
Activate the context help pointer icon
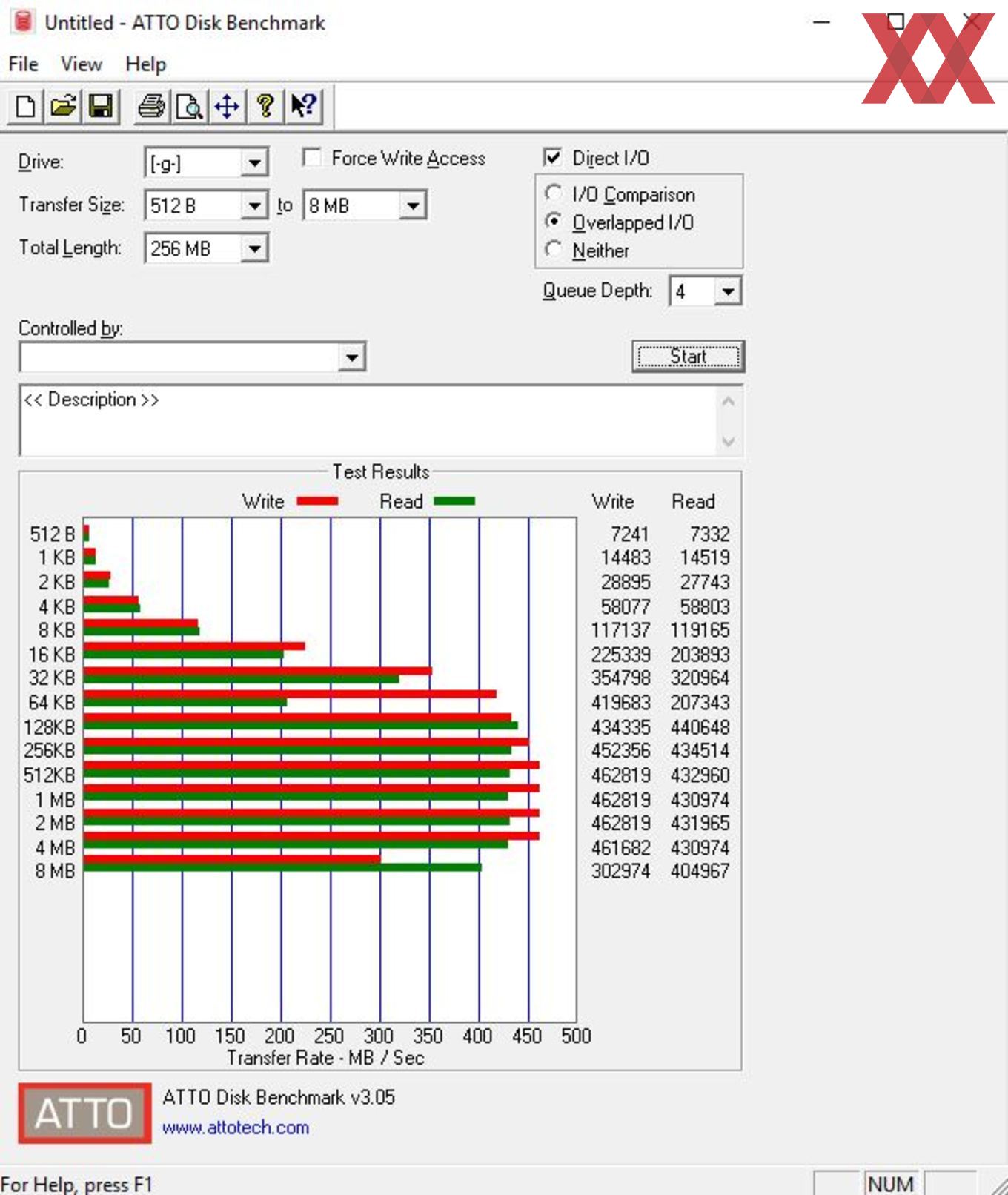point(303,106)
